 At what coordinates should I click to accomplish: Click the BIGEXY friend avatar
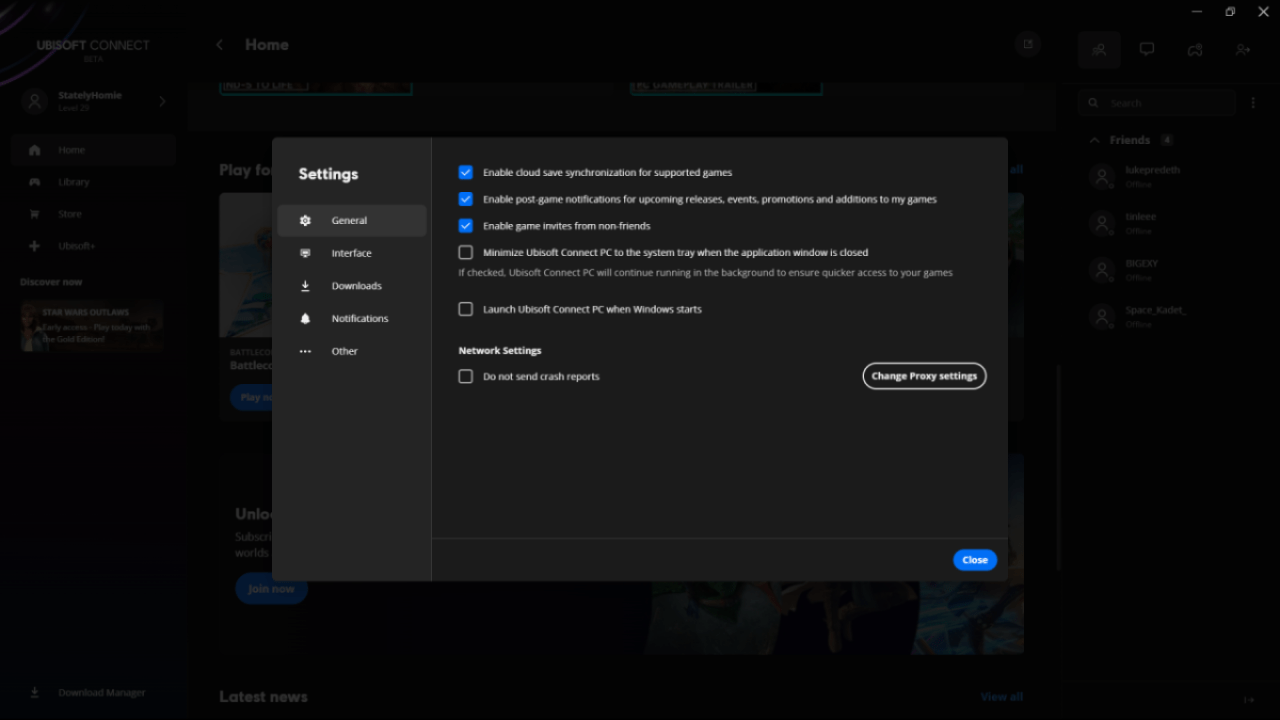(1101, 270)
